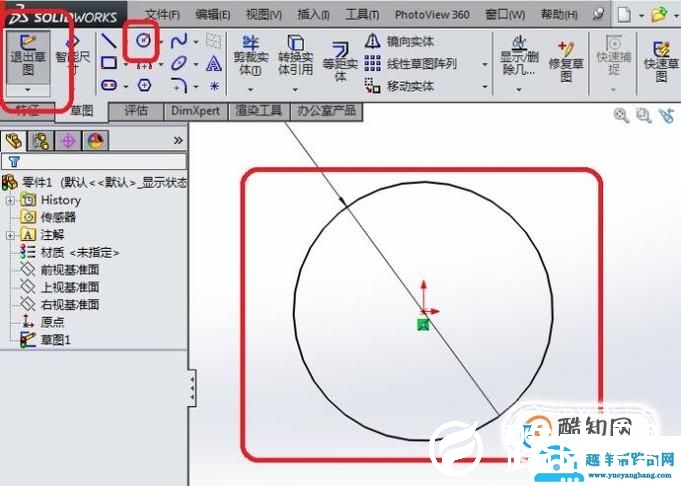Open the 视图(V) View menu
The height and width of the screenshot is (486, 681).
264,15
